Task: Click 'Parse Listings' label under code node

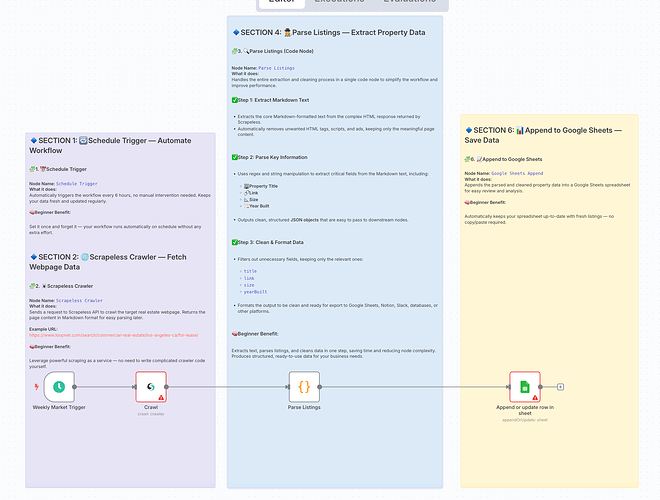Action: pos(304,407)
